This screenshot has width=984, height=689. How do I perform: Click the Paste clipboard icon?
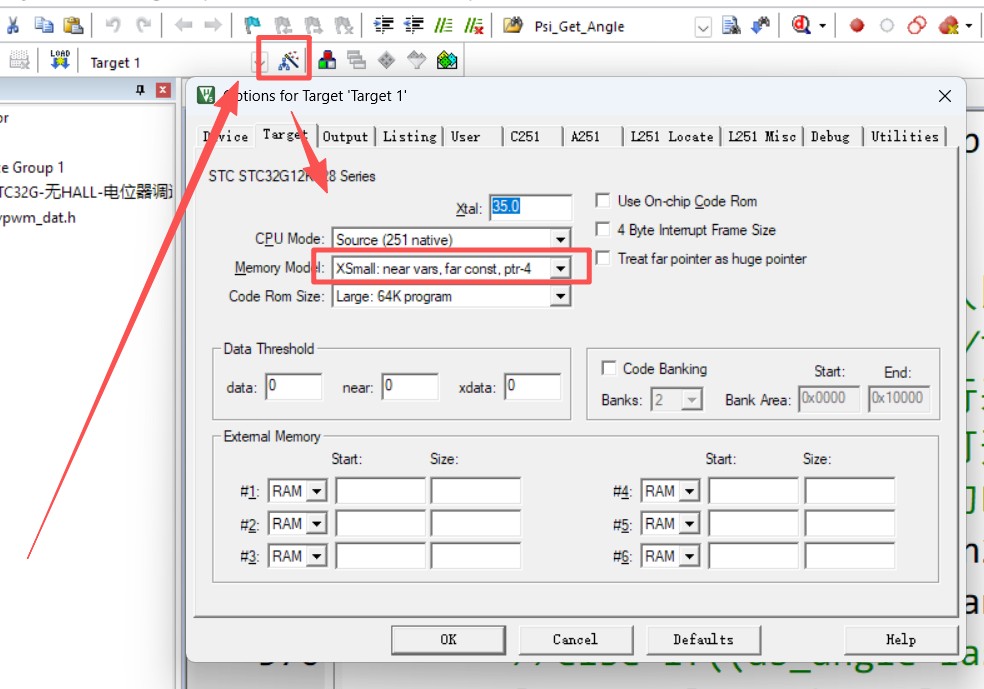[x=73, y=25]
